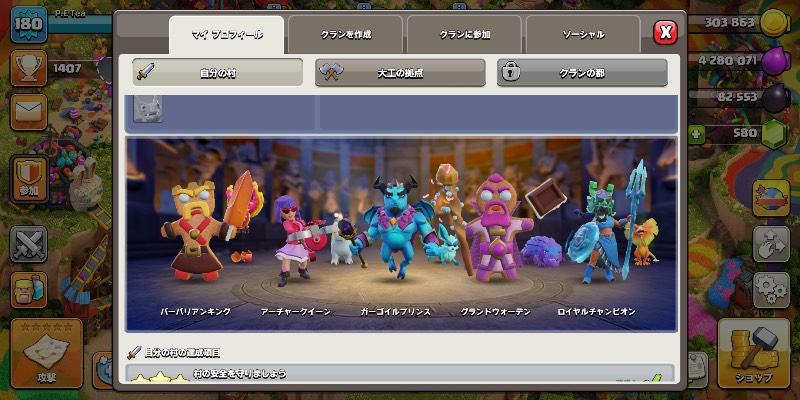Open the army barbarian and potion icon
Screen dimensions: 800x400
(x=29, y=290)
